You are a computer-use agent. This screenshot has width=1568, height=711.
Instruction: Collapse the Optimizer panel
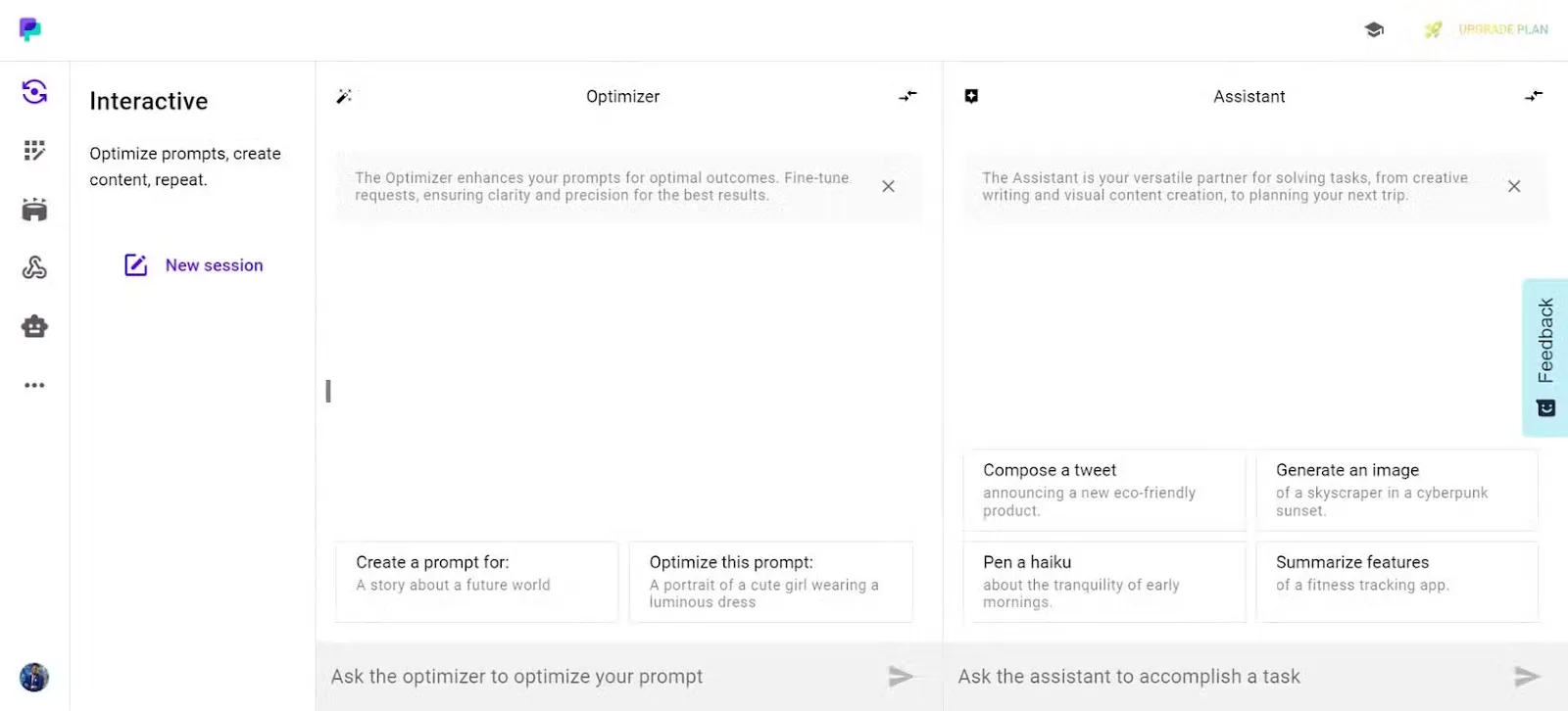click(x=908, y=96)
